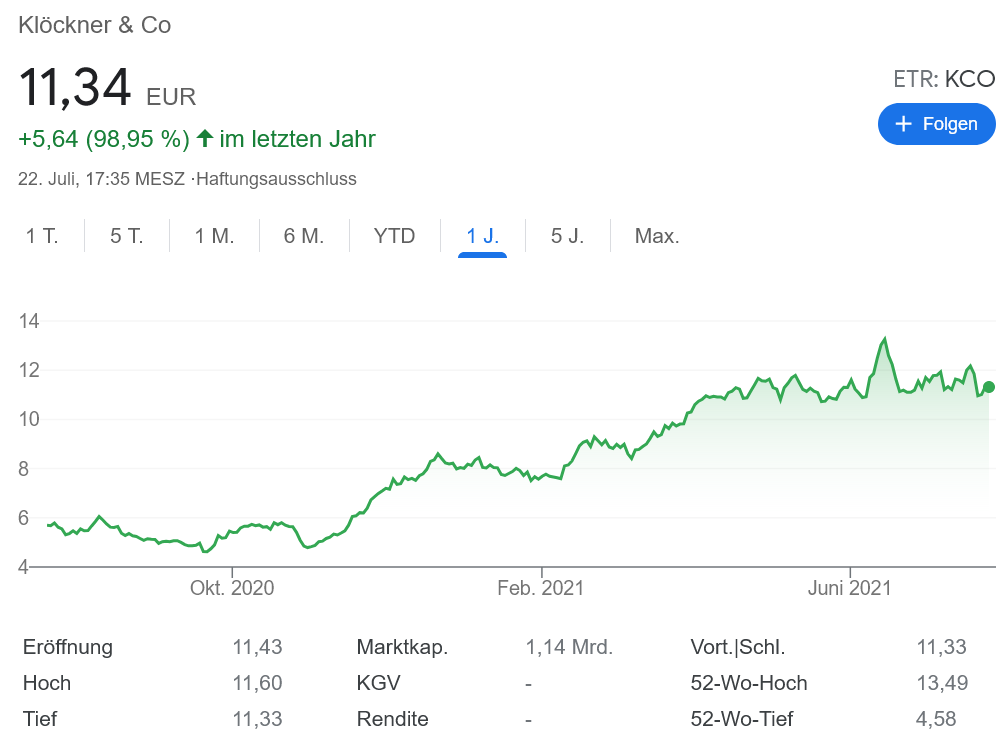Screen dimensions: 1005x744
Task: Select the 1 T. time range tab
Action: [x=42, y=237]
